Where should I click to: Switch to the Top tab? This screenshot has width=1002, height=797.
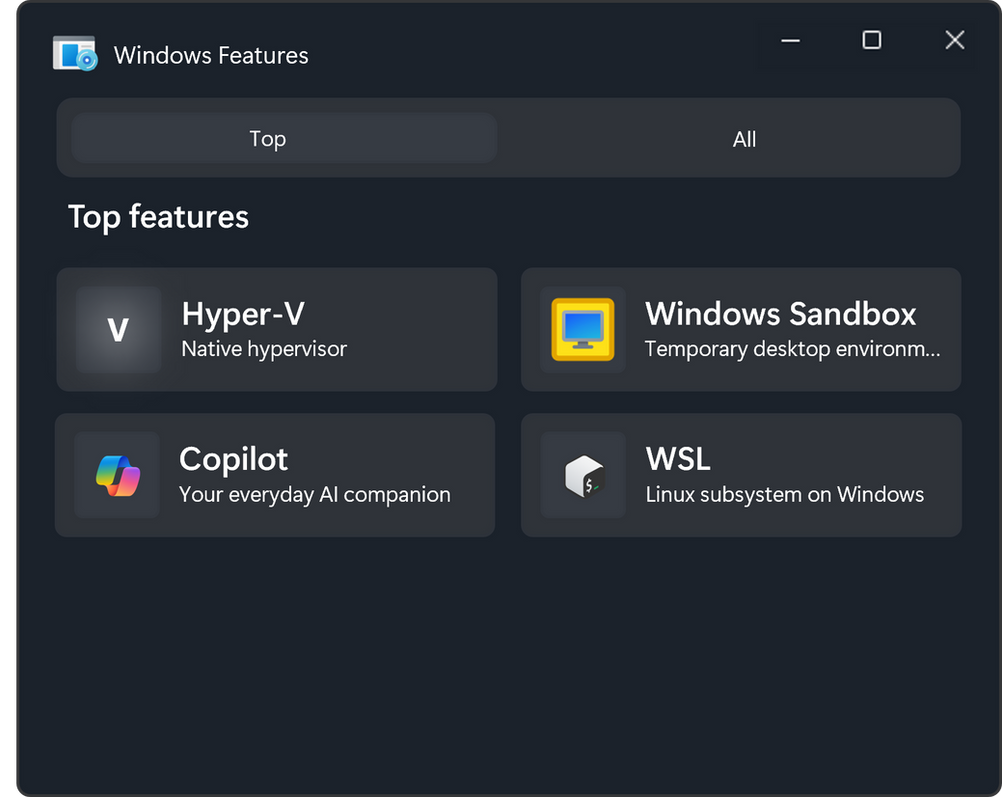(284, 138)
